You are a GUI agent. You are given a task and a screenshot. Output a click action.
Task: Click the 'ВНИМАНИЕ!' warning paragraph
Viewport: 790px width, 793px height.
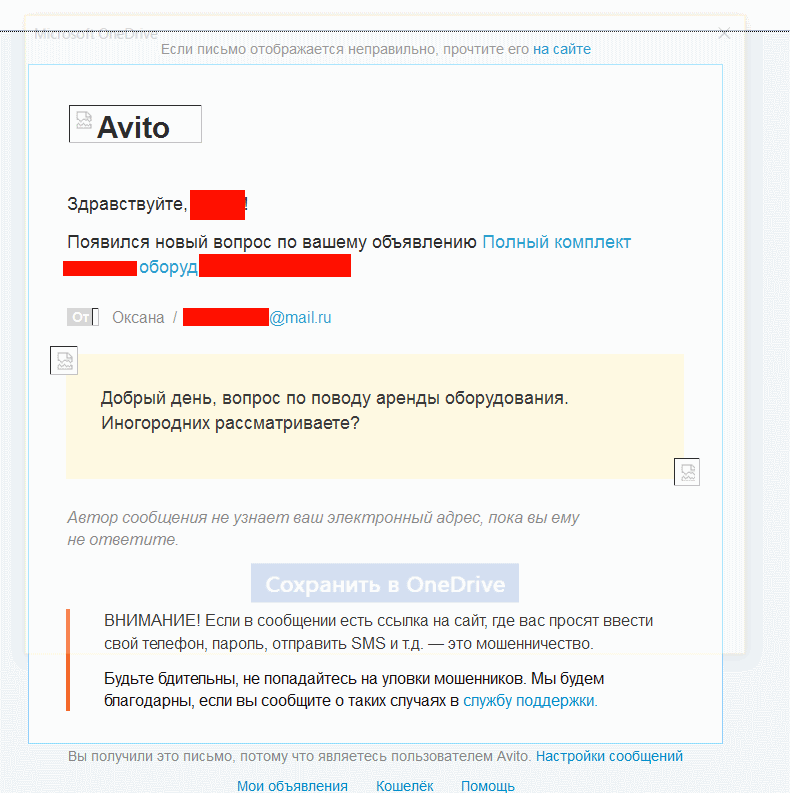point(378,632)
